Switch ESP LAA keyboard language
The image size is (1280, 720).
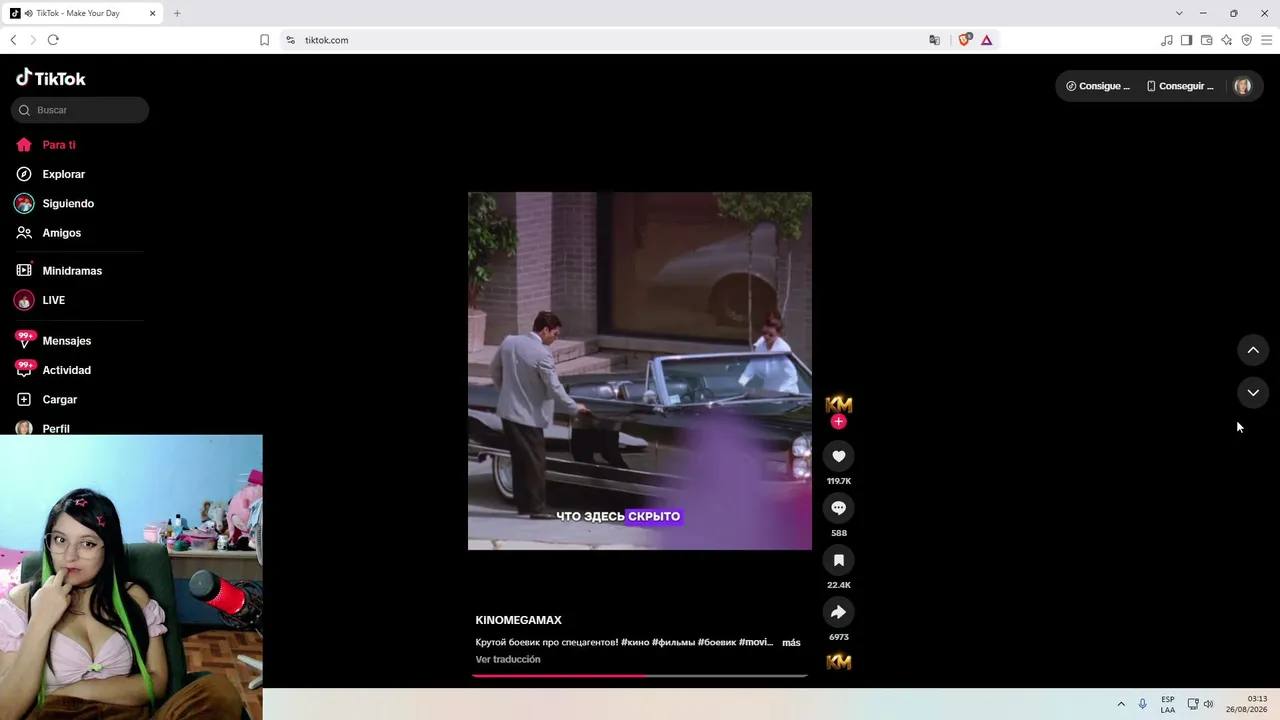tap(1168, 704)
